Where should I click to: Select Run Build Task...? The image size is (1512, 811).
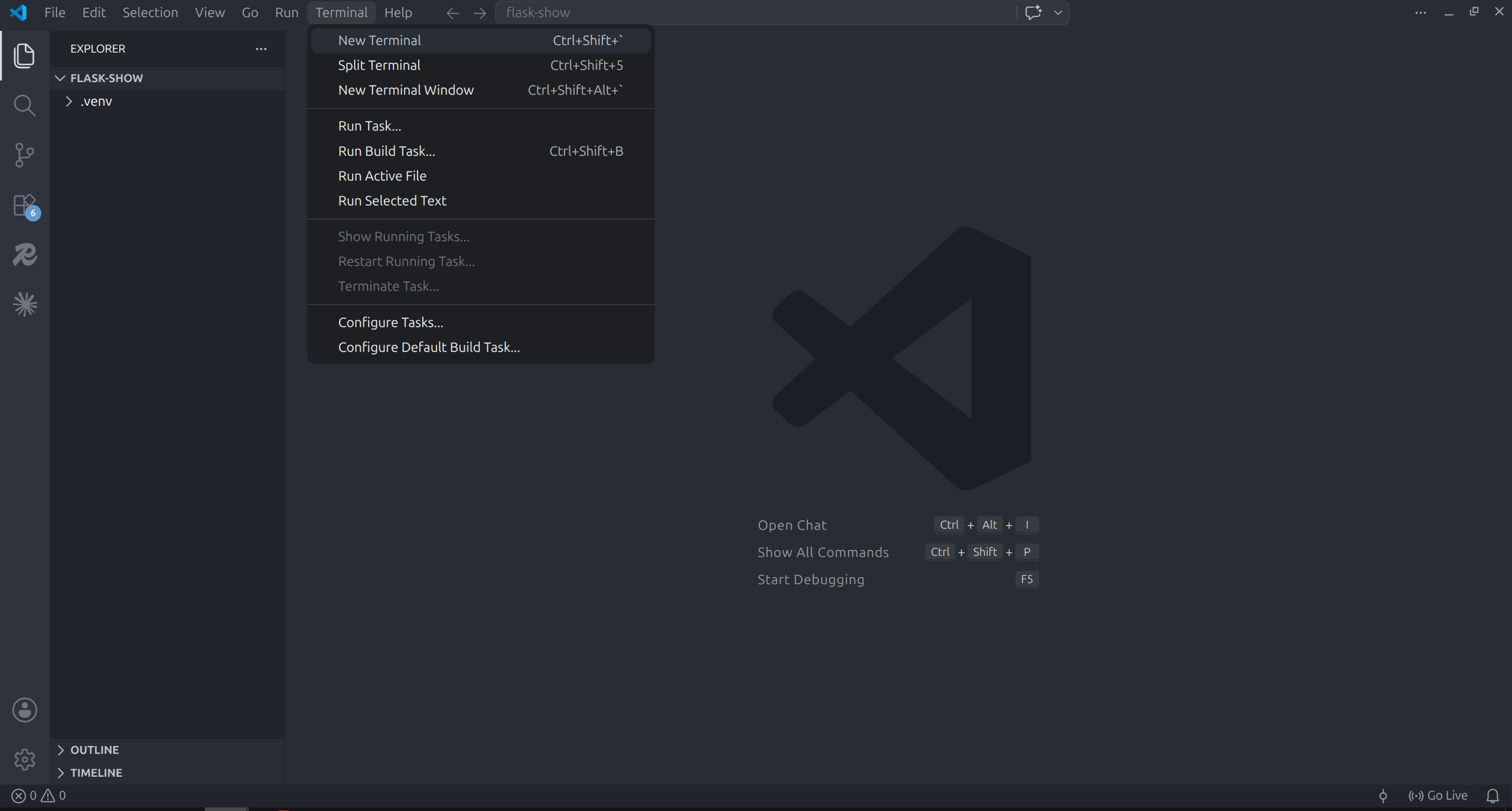(481, 151)
